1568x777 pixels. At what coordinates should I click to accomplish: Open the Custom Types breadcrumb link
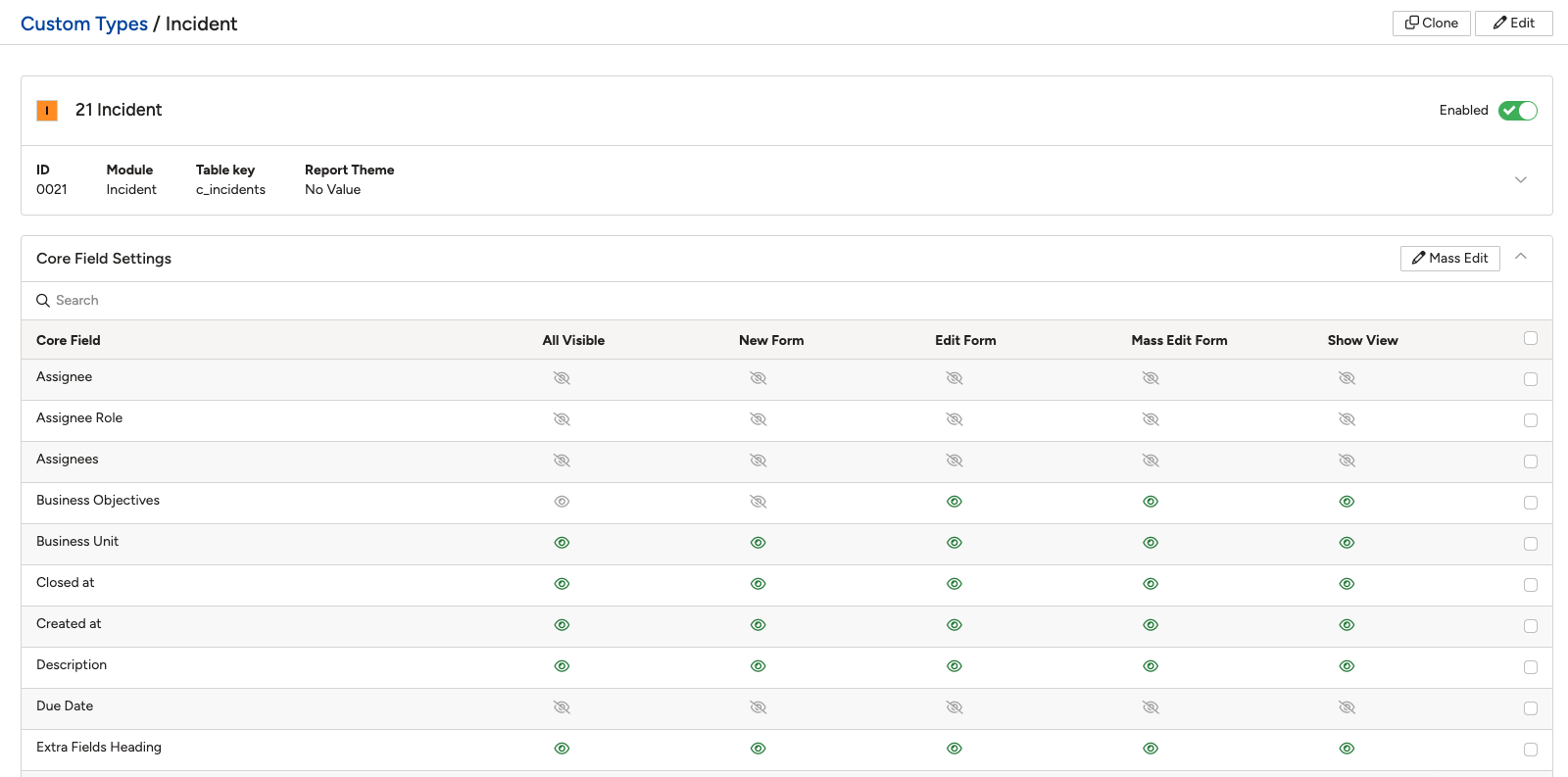(x=84, y=24)
